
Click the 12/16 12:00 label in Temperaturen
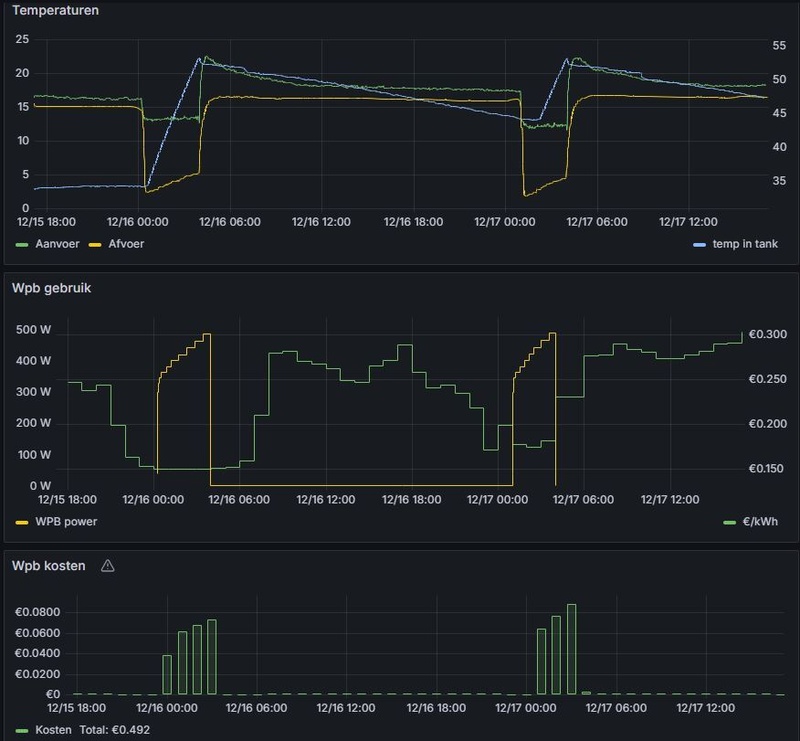[x=321, y=222]
